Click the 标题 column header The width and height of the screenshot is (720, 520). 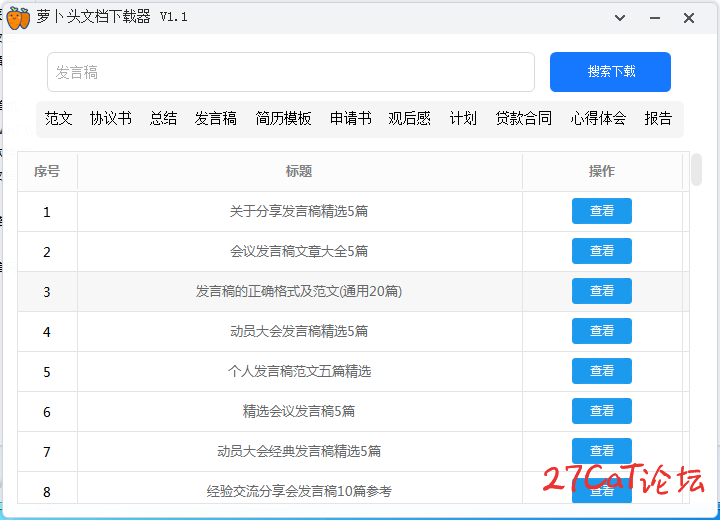tap(299, 171)
